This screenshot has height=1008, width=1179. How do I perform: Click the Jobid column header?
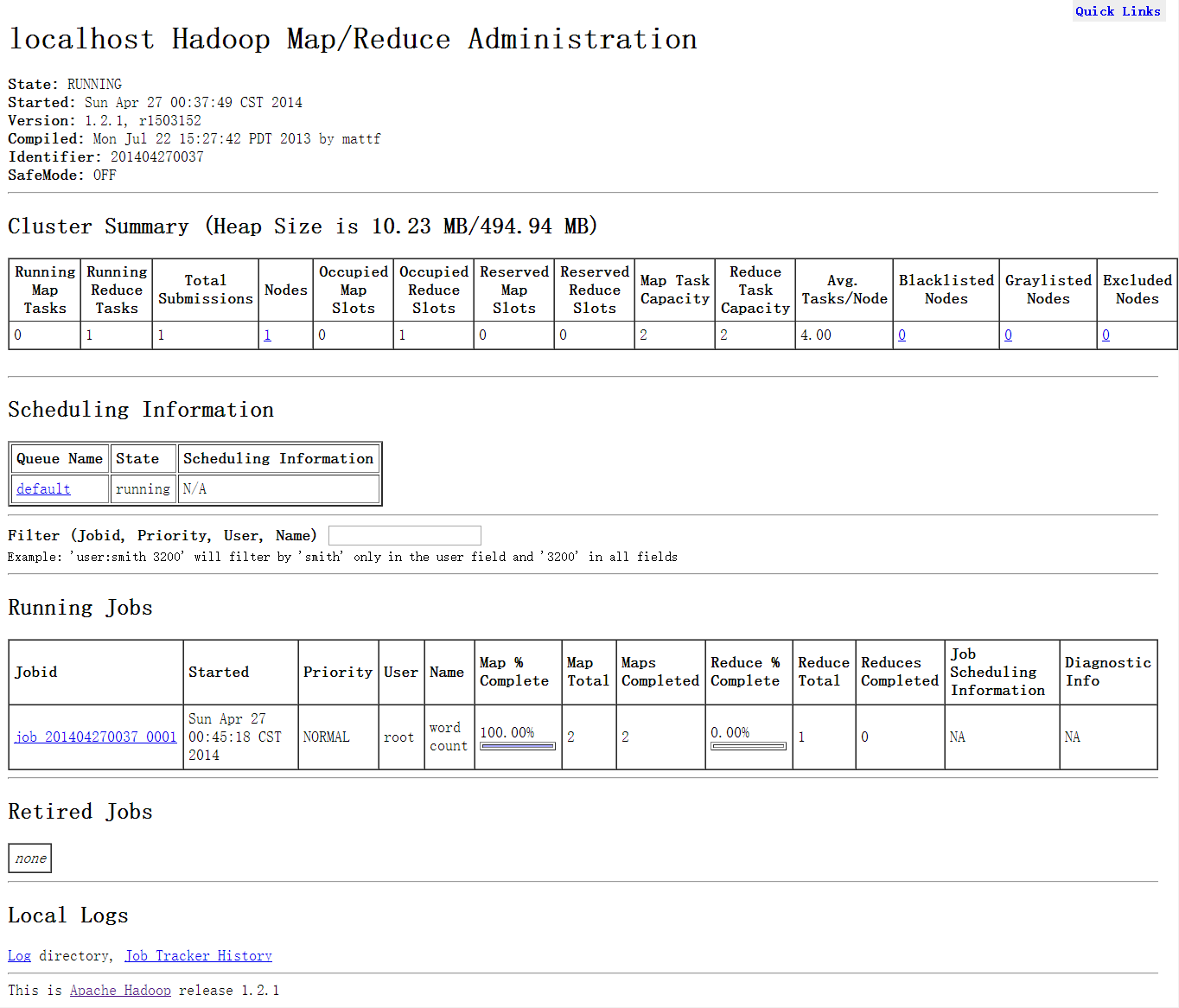coord(36,673)
